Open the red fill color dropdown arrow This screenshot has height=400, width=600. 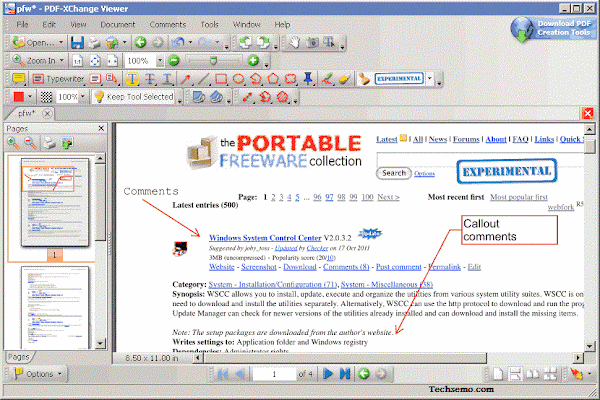coord(30,97)
